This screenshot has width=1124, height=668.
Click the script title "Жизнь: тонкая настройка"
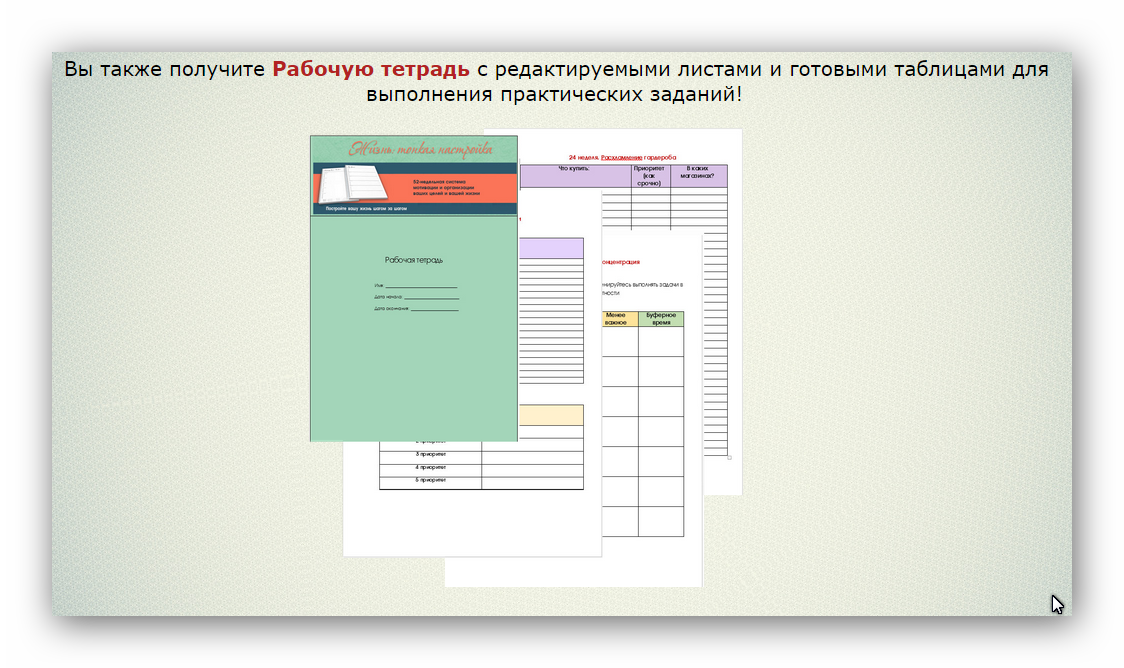click(420, 149)
